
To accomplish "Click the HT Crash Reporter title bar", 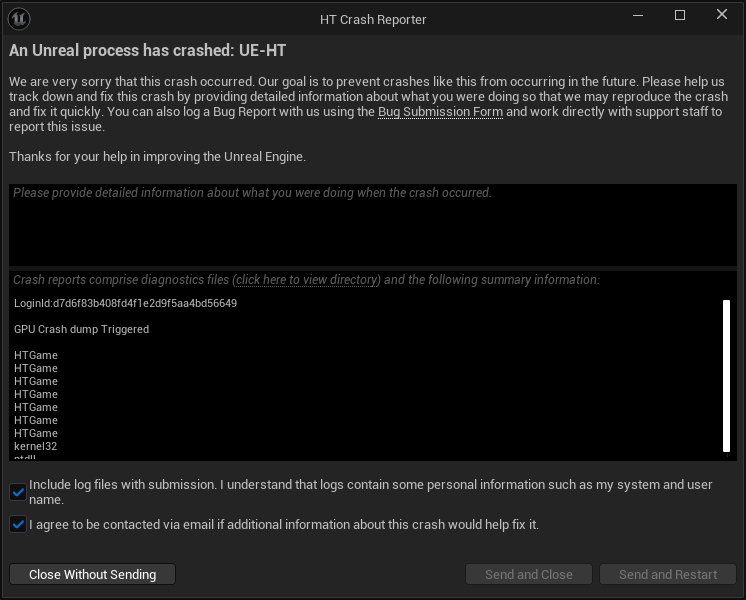I will (x=373, y=20).
